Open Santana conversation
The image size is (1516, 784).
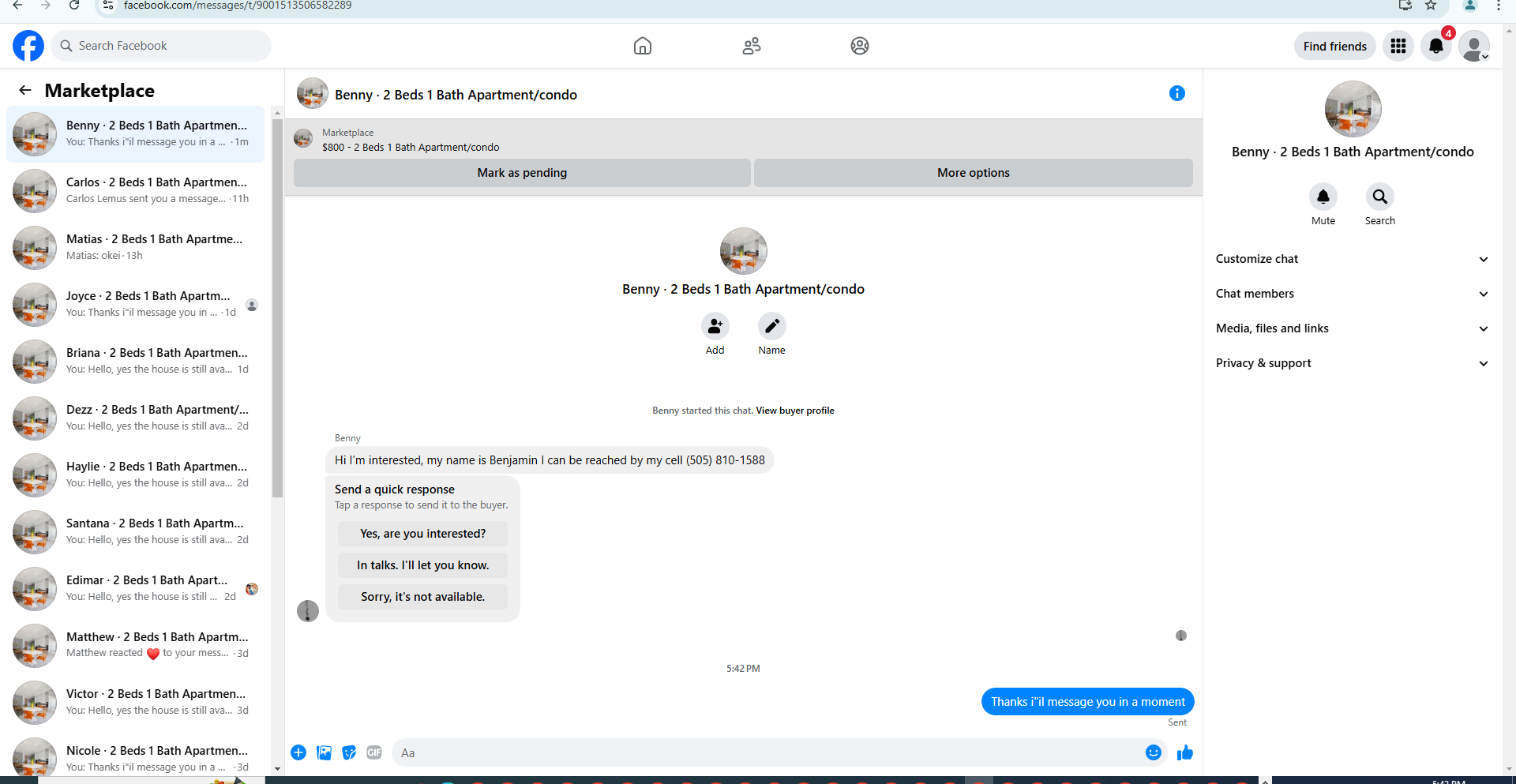[136, 531]
